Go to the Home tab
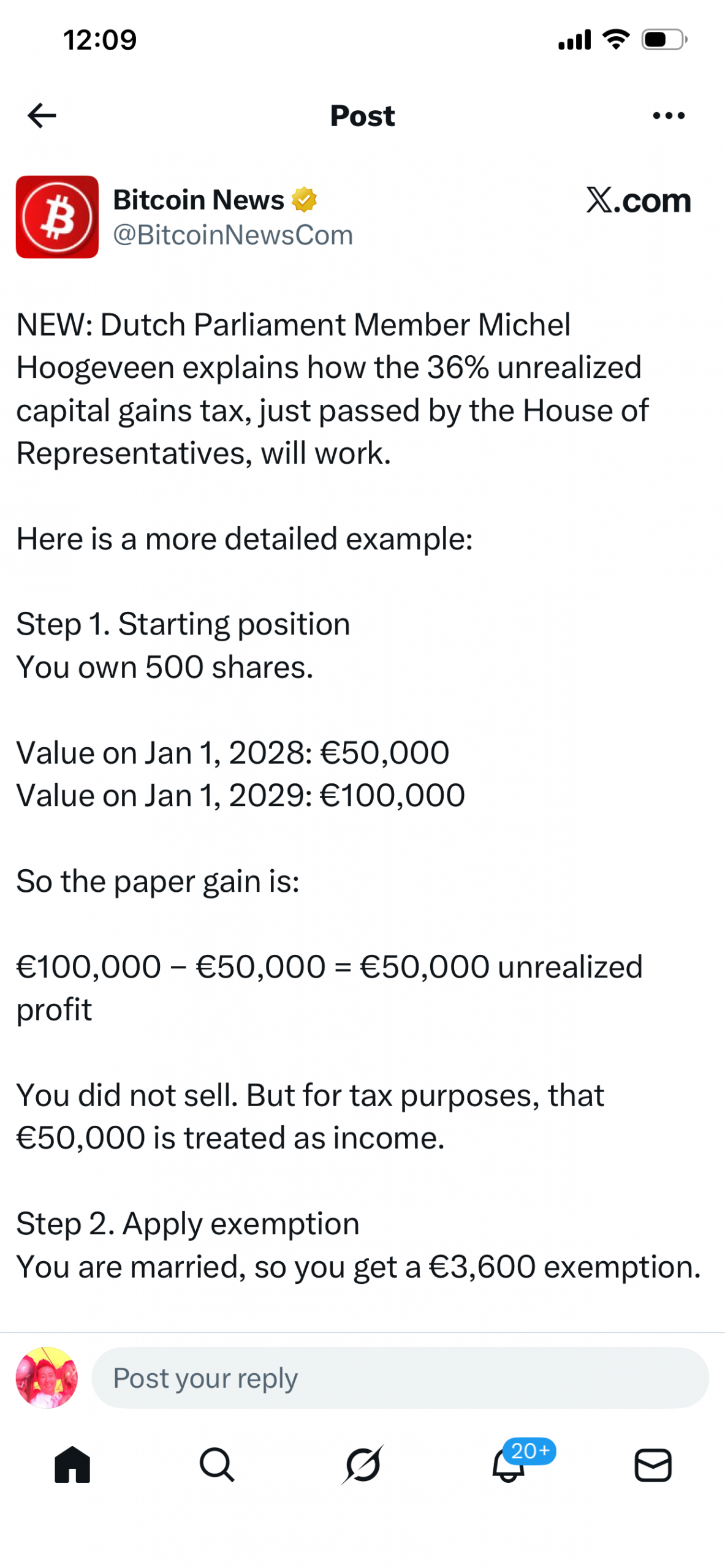 click(72, 1465)
